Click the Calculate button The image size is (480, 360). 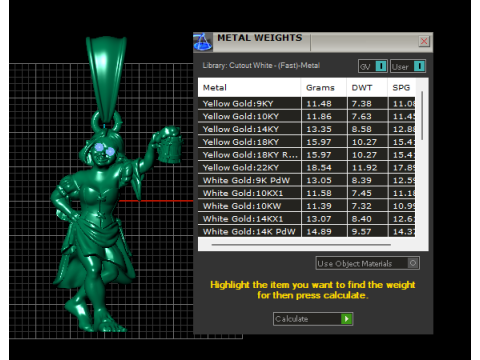[x=313, y=319]
